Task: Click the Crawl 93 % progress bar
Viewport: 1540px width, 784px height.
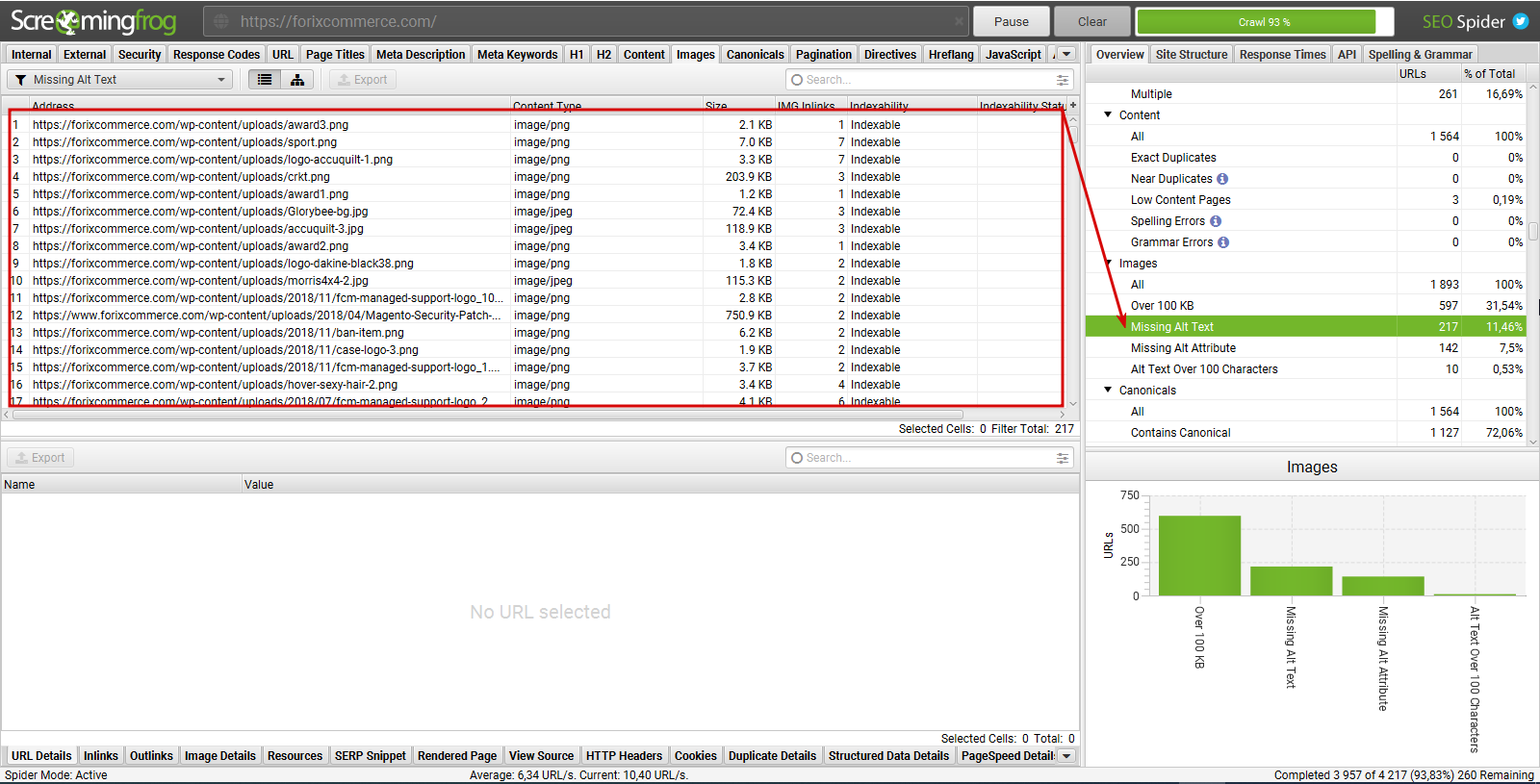Action: [1265, 21]
